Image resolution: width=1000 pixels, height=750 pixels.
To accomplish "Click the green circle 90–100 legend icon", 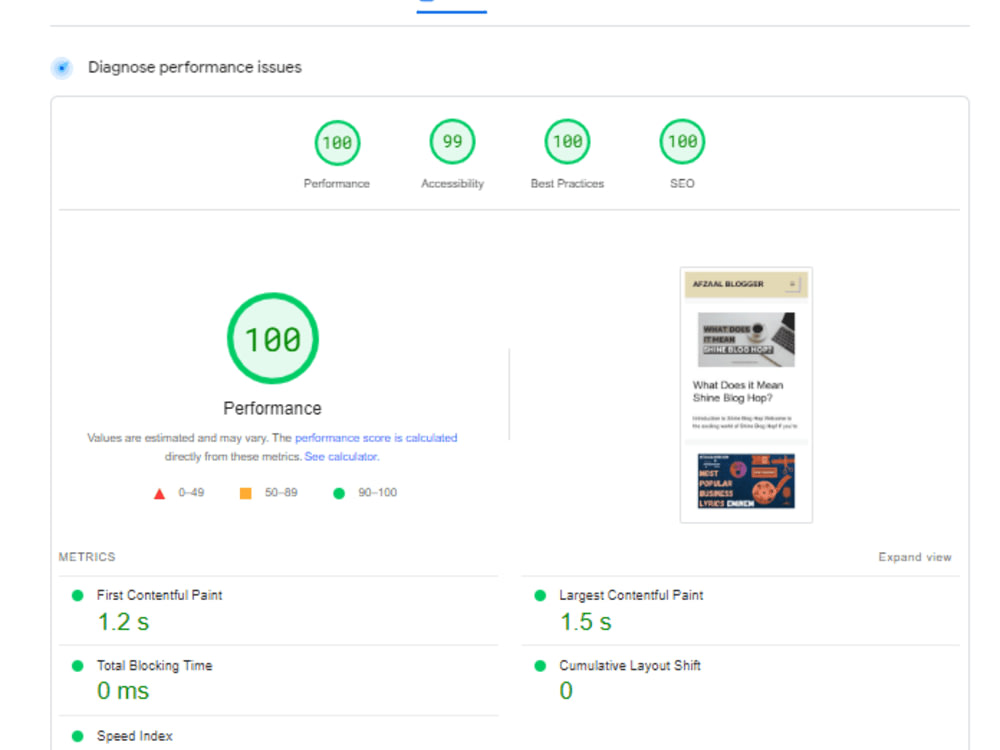I will [339, 493].
